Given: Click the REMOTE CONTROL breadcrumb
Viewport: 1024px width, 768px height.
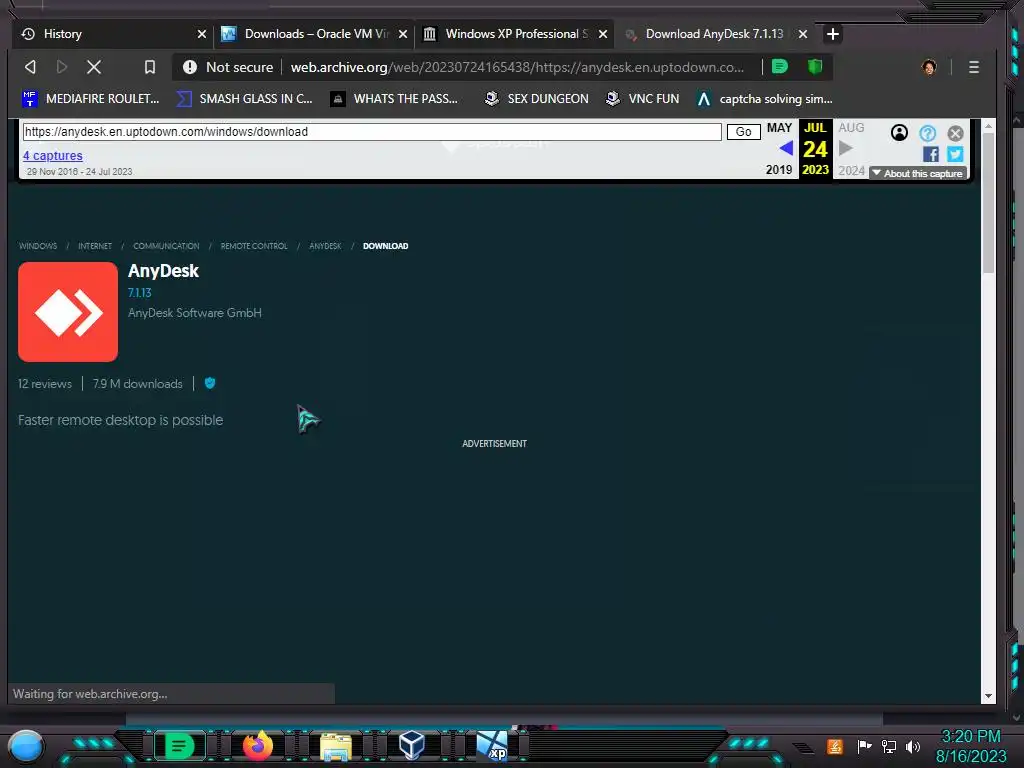Looking at the screenshot, I should tap(253, 246).
